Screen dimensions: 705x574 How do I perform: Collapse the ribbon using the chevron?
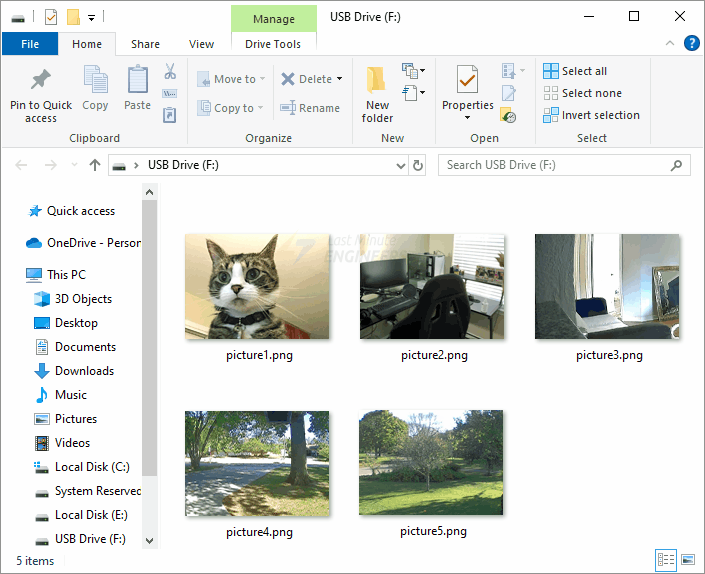(671, 44)
